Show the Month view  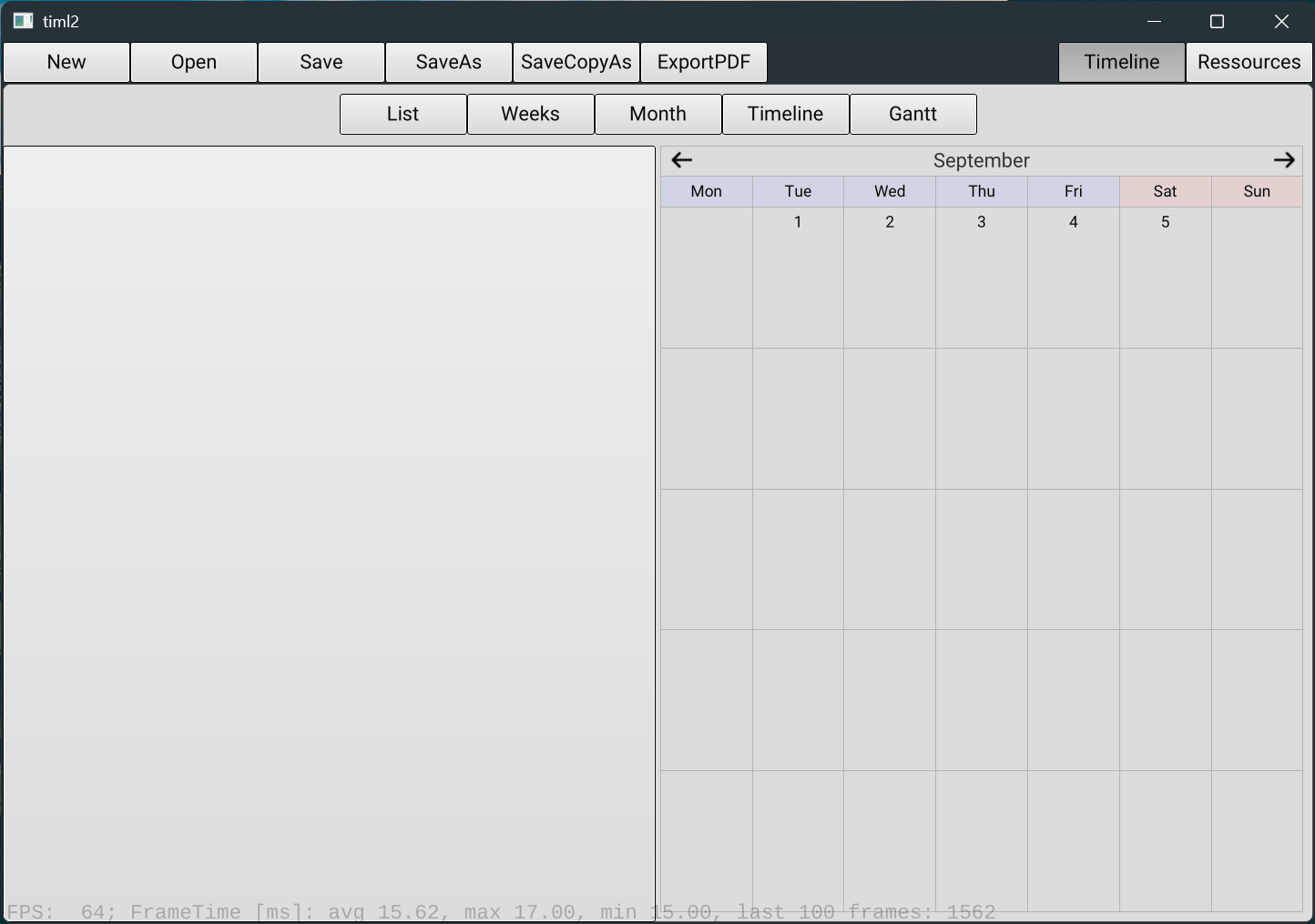click(658, 114)
